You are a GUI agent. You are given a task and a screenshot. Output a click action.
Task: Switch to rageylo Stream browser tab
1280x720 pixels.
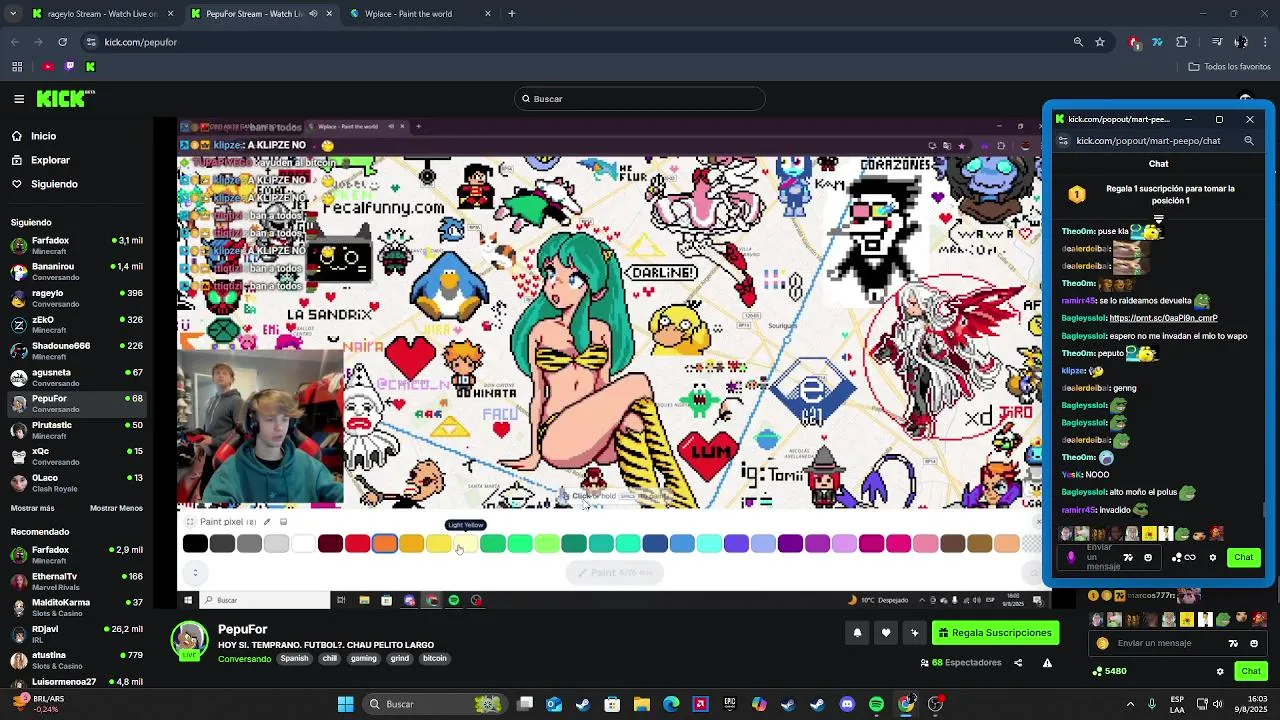click(103, 14)
